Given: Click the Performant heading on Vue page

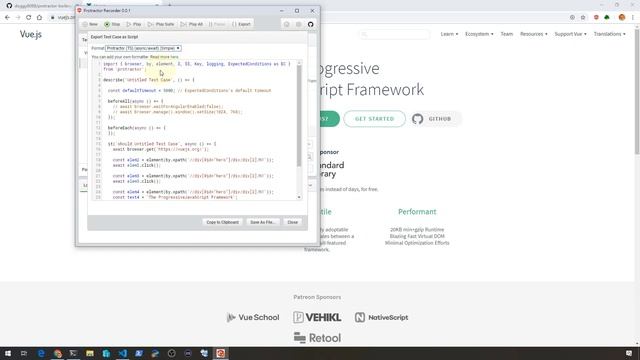Looking at the screenshot, I should [417, 212].
